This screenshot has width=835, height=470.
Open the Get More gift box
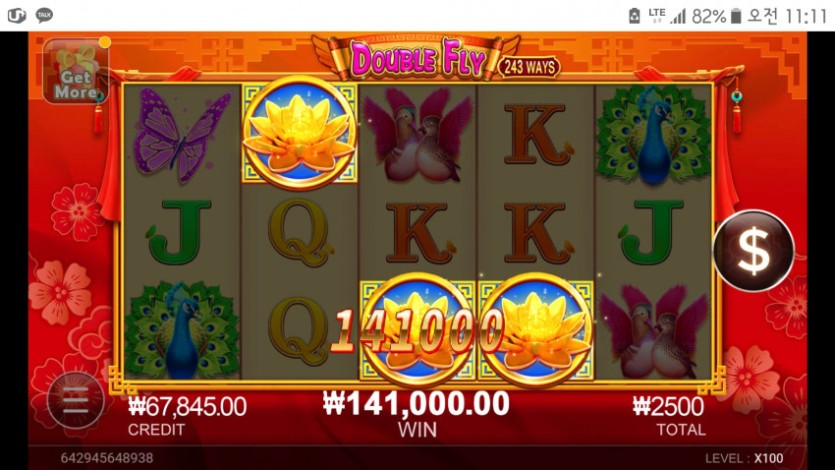(75, 70)
